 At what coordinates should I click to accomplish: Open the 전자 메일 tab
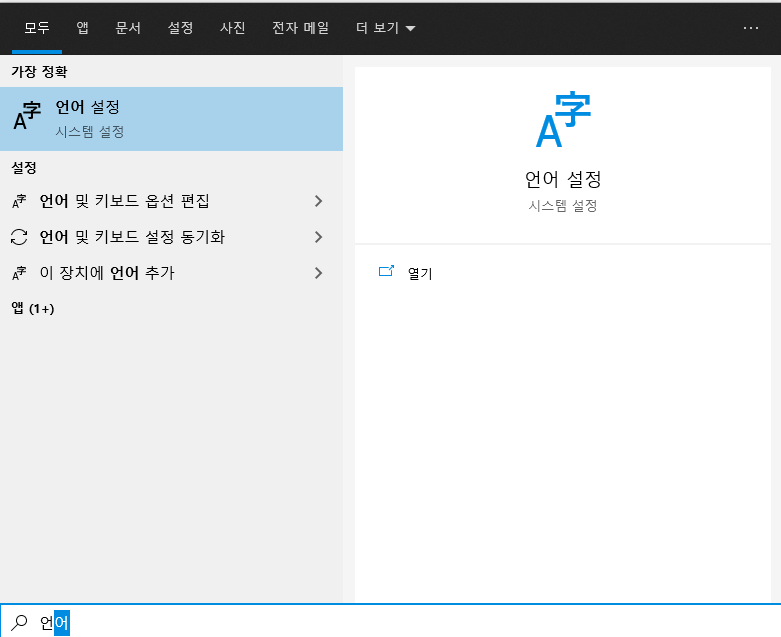click(300, 28)
